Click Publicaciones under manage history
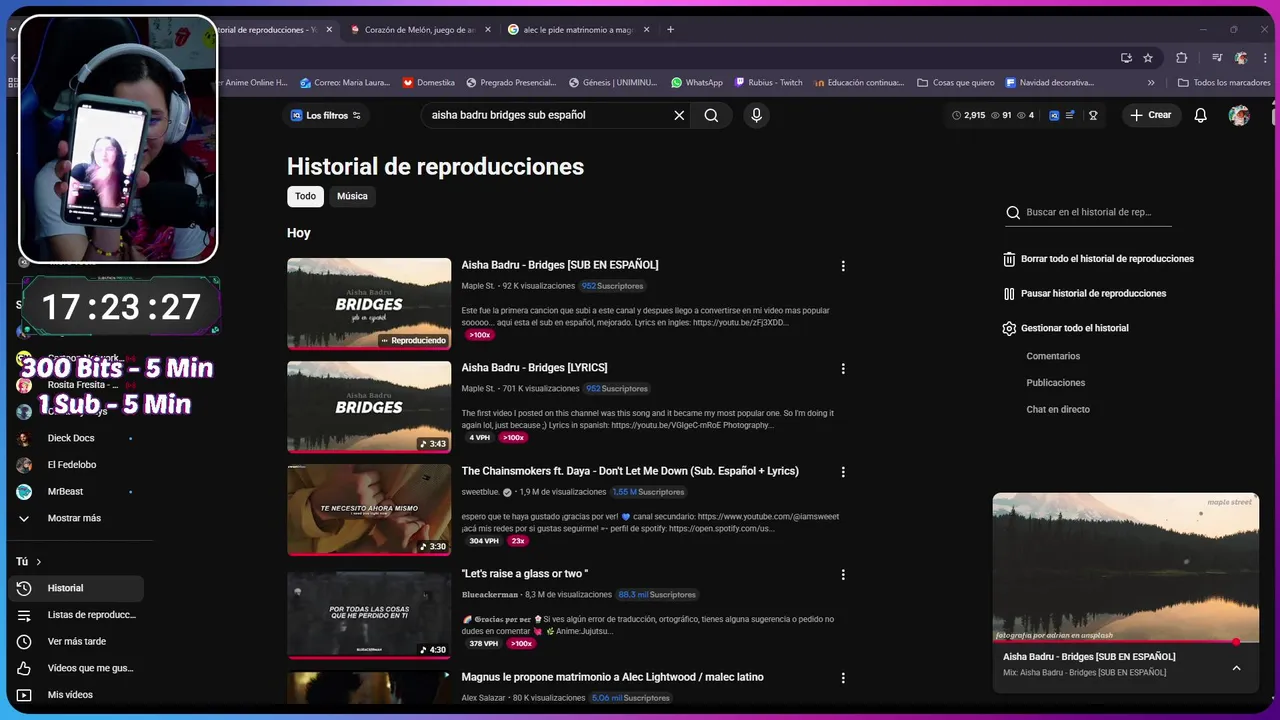1280x720 pixels. pos(1055,383)
